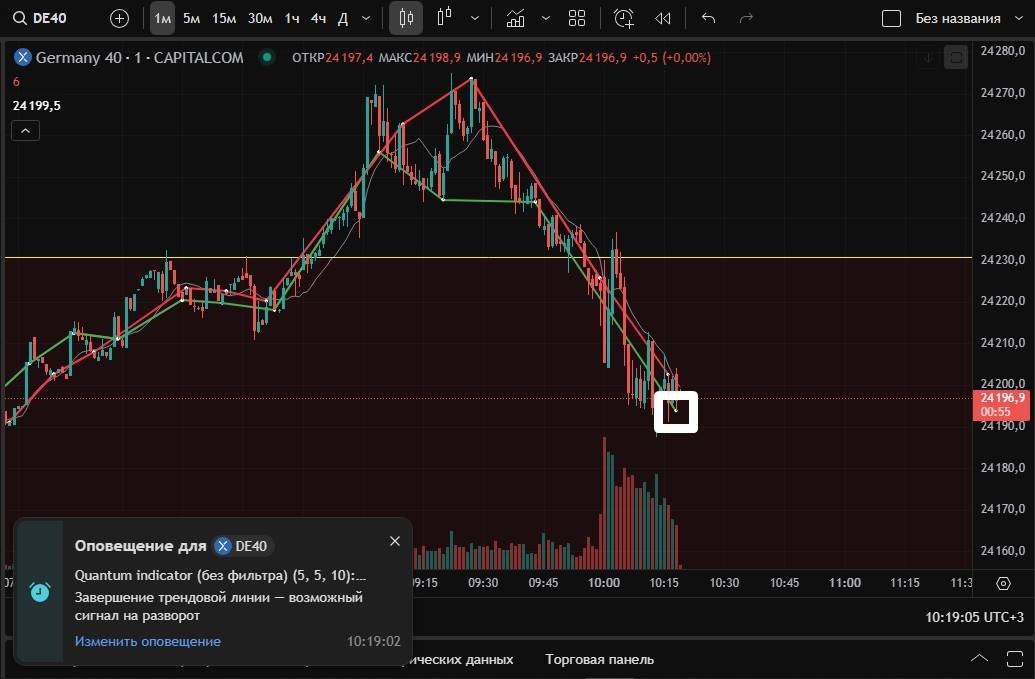
Task: Click the indicator count number 6
Action: pos(17,82)
